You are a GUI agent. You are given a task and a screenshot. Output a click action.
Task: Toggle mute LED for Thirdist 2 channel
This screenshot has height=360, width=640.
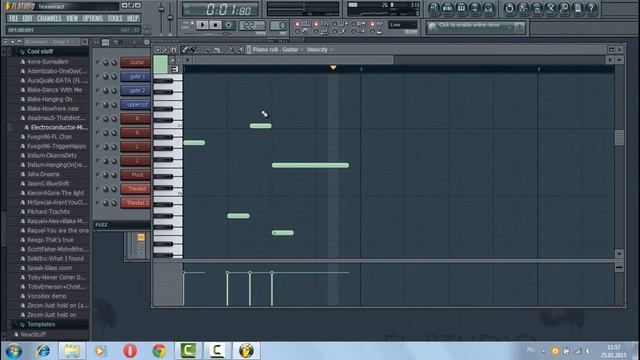(x=98, y=203)
